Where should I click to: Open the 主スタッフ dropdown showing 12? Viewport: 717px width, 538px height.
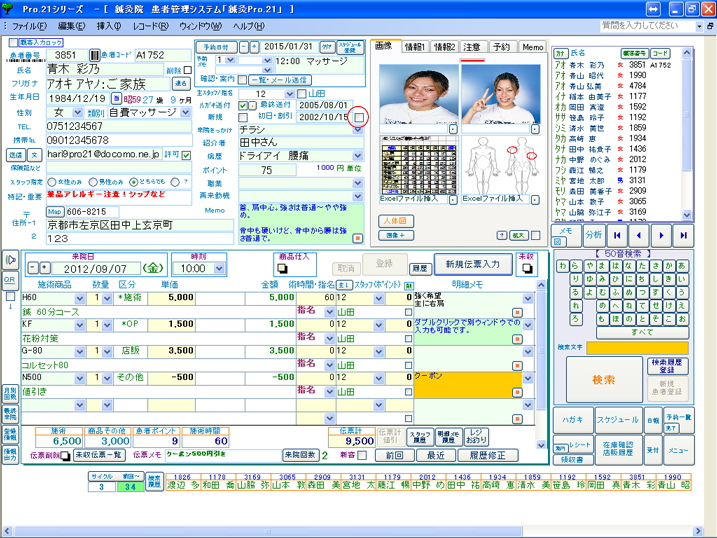point(289,94)
